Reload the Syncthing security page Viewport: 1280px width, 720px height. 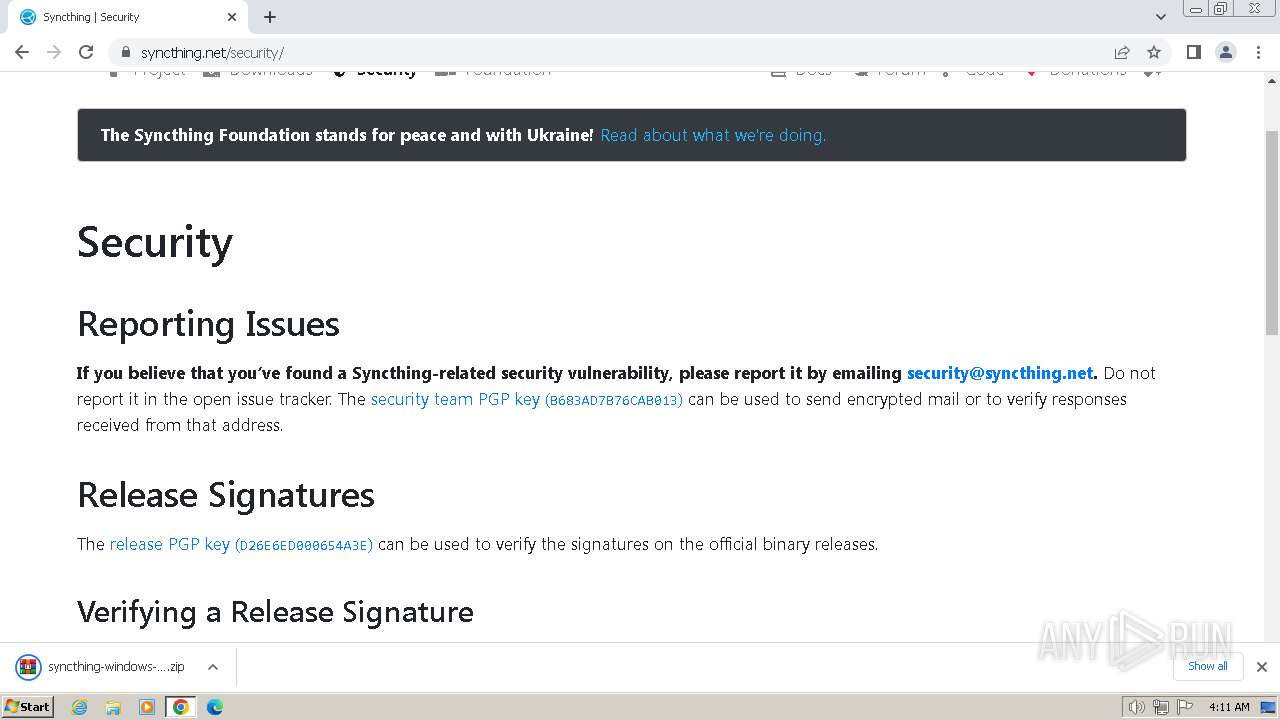point(86,52)
